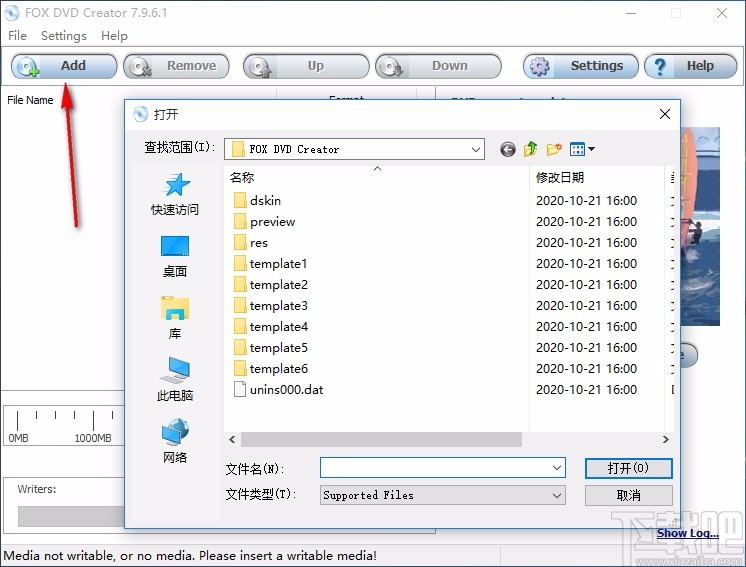
Task: Expand the file name dropdown arrow
Action: click(x=557, y=468)
